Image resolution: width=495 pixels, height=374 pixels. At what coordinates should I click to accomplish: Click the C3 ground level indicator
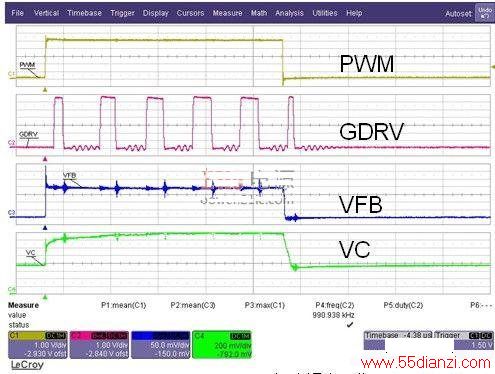click(x=12, y=212)
